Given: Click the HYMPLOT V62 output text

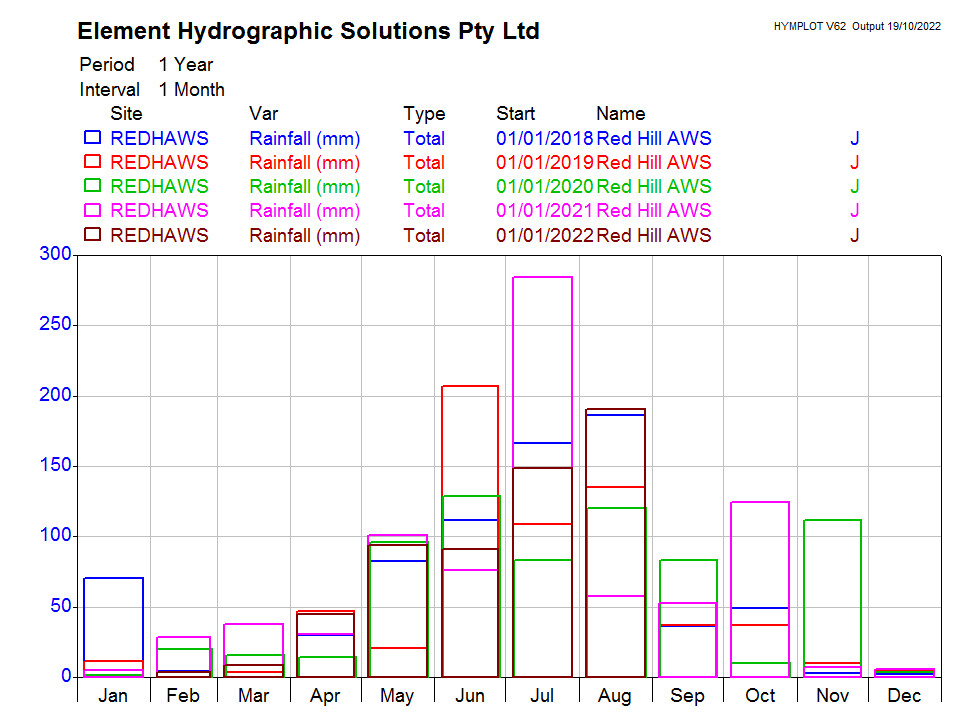Looking at the screenshot, I should coord(856,27).
